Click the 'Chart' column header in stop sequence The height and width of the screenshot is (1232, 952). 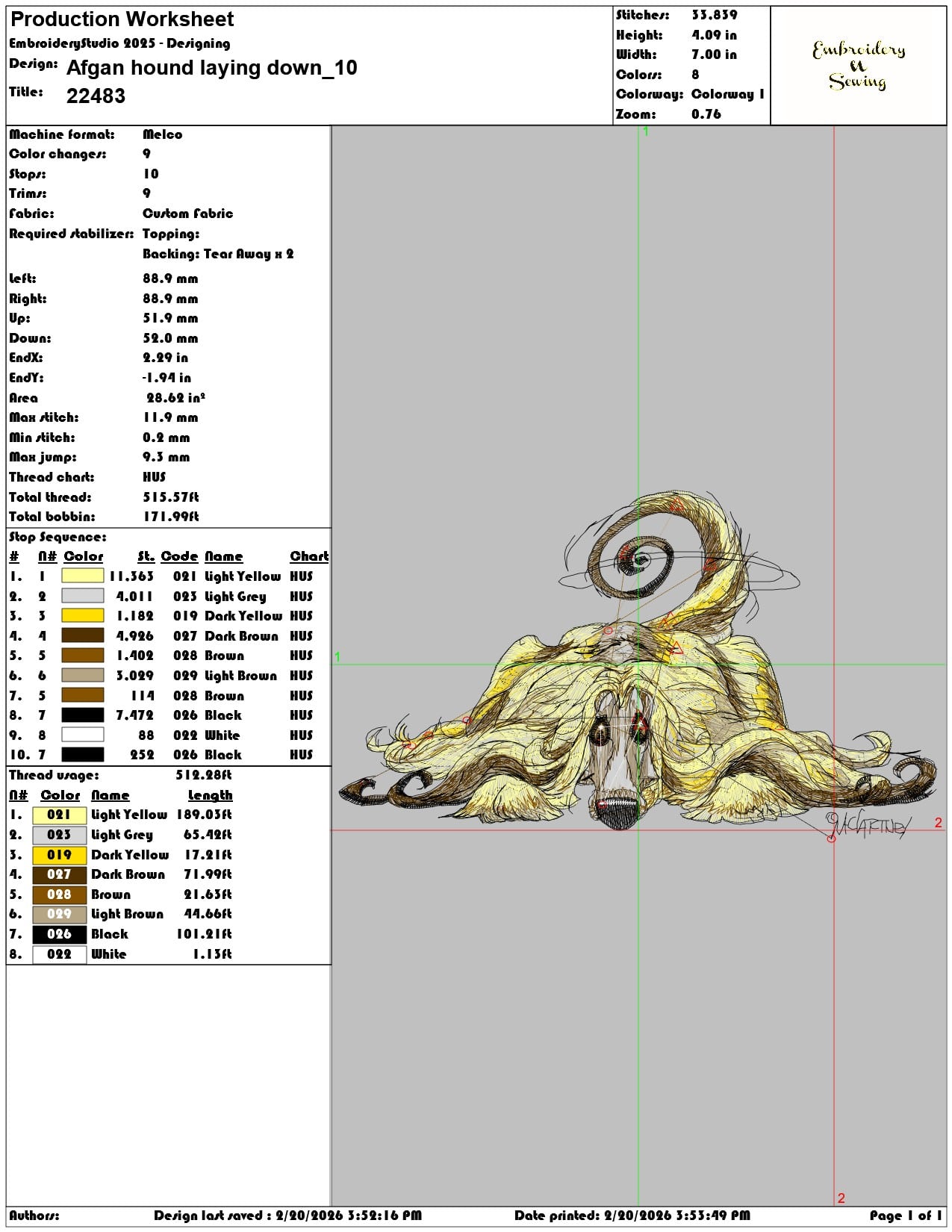tap(309, 556)
